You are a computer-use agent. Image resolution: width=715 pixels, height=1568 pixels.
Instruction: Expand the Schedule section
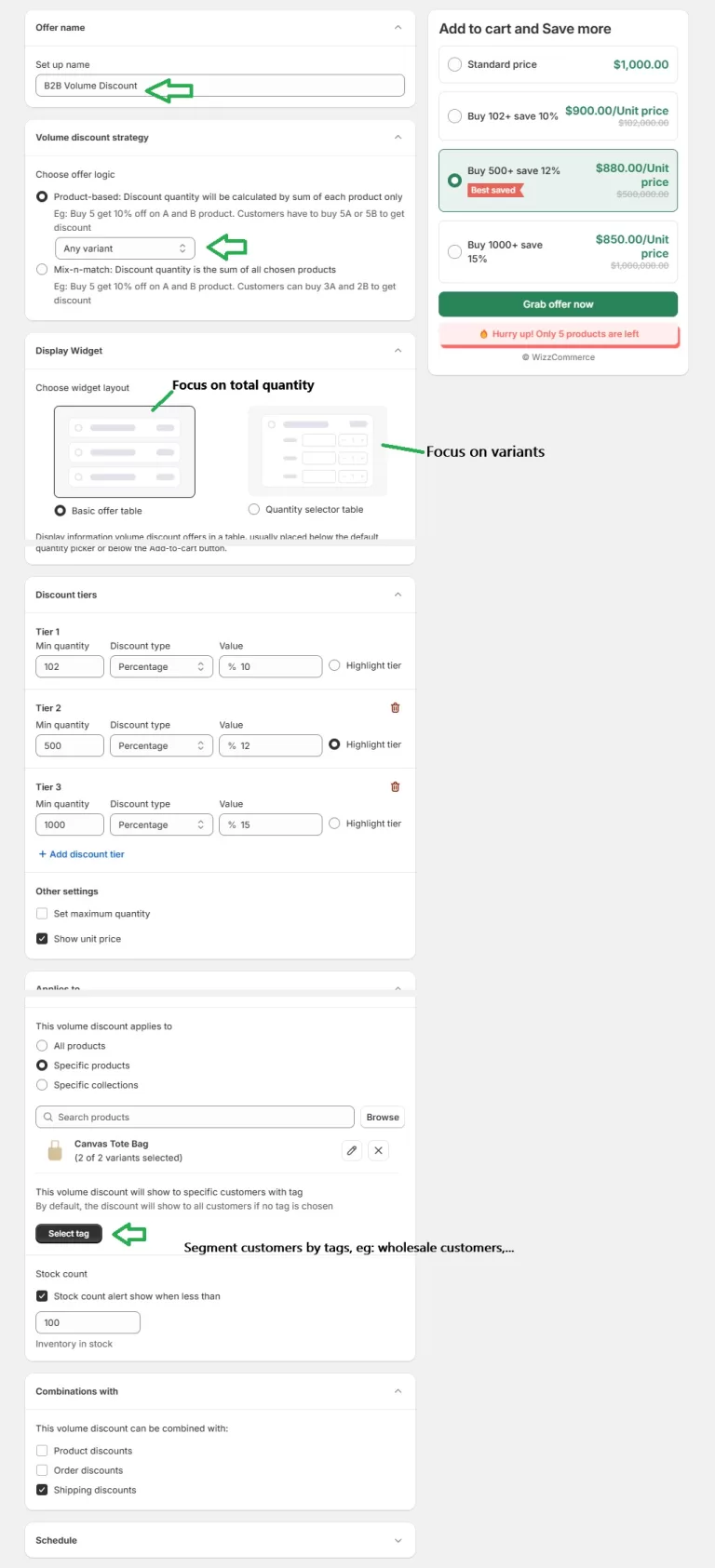coord(398,1541)
